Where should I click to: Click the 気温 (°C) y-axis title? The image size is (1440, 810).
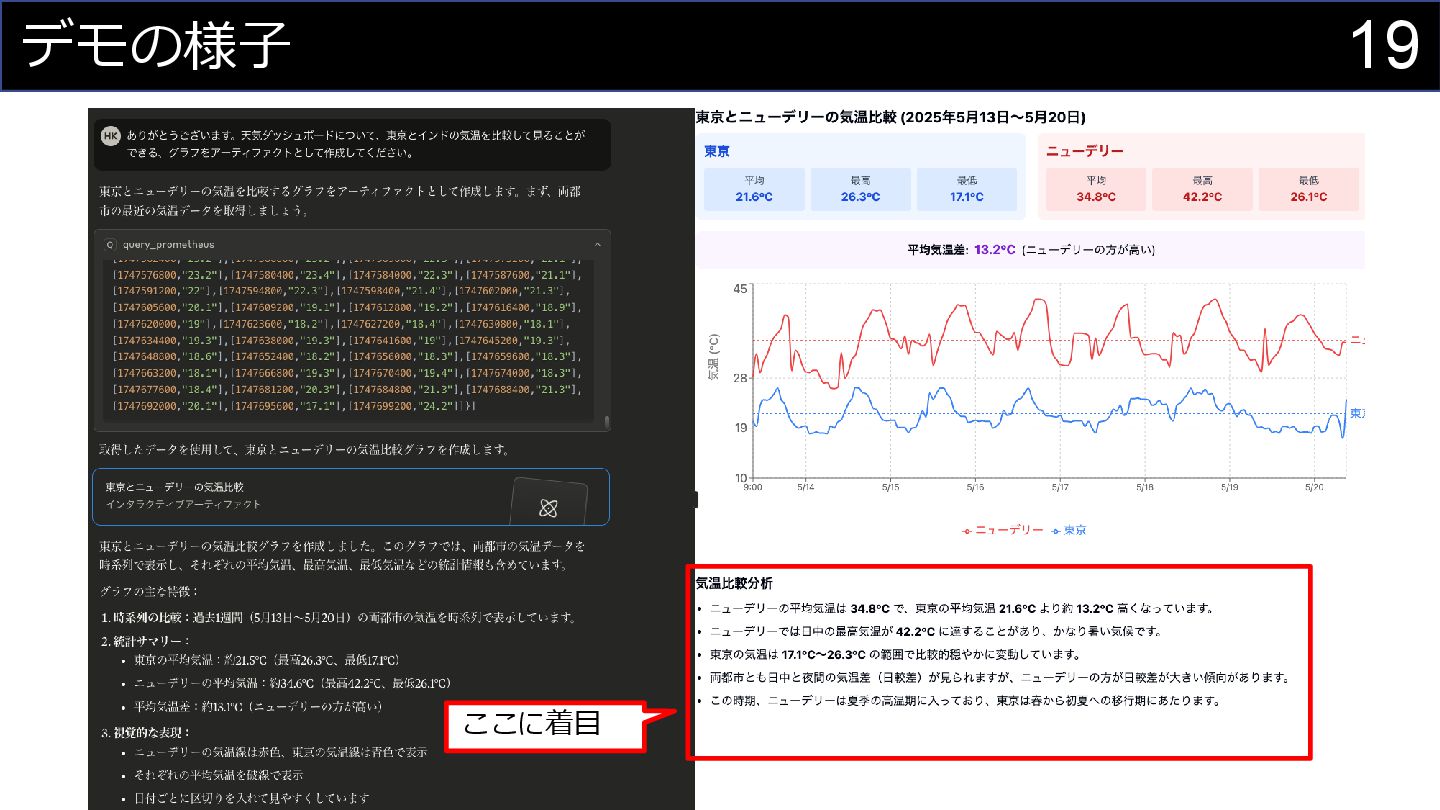click(714, 357)
